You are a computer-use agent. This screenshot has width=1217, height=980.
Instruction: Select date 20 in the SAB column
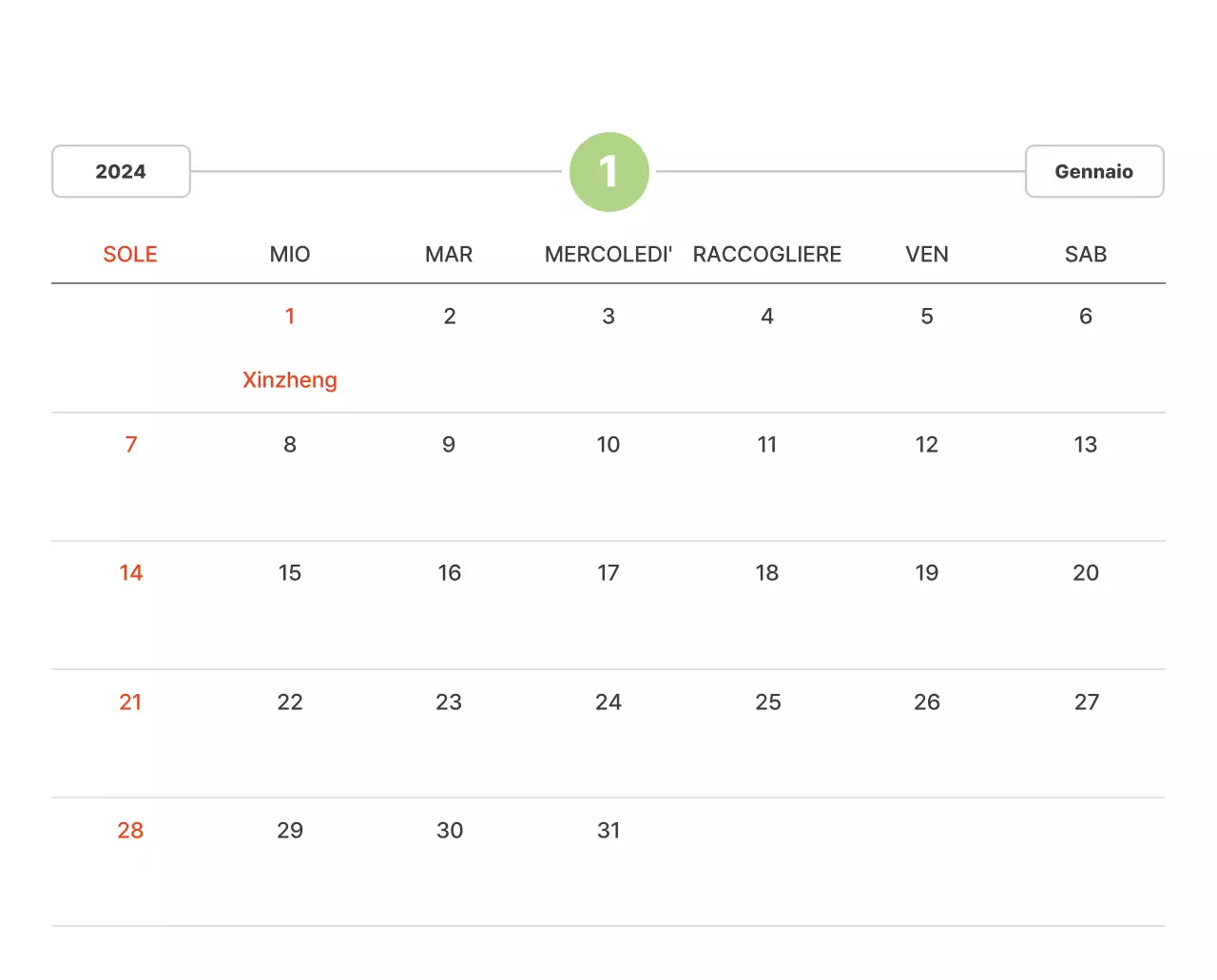pyautogui.click(x=1085, y=572)
